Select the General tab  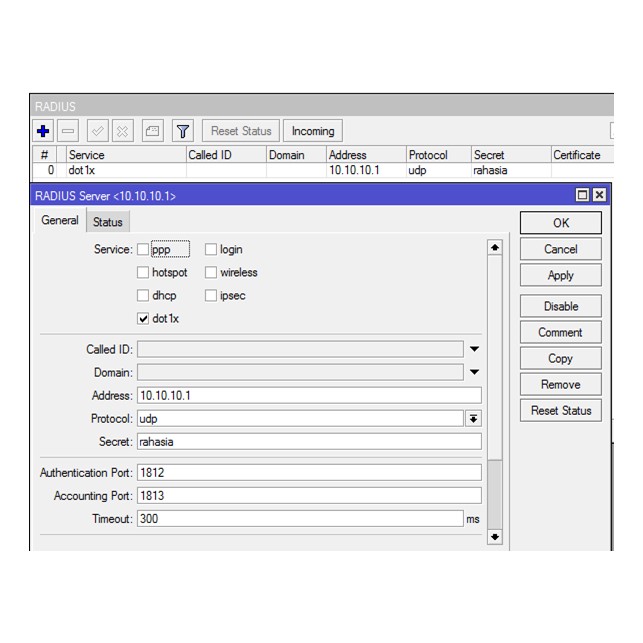(x=60, y=221)
